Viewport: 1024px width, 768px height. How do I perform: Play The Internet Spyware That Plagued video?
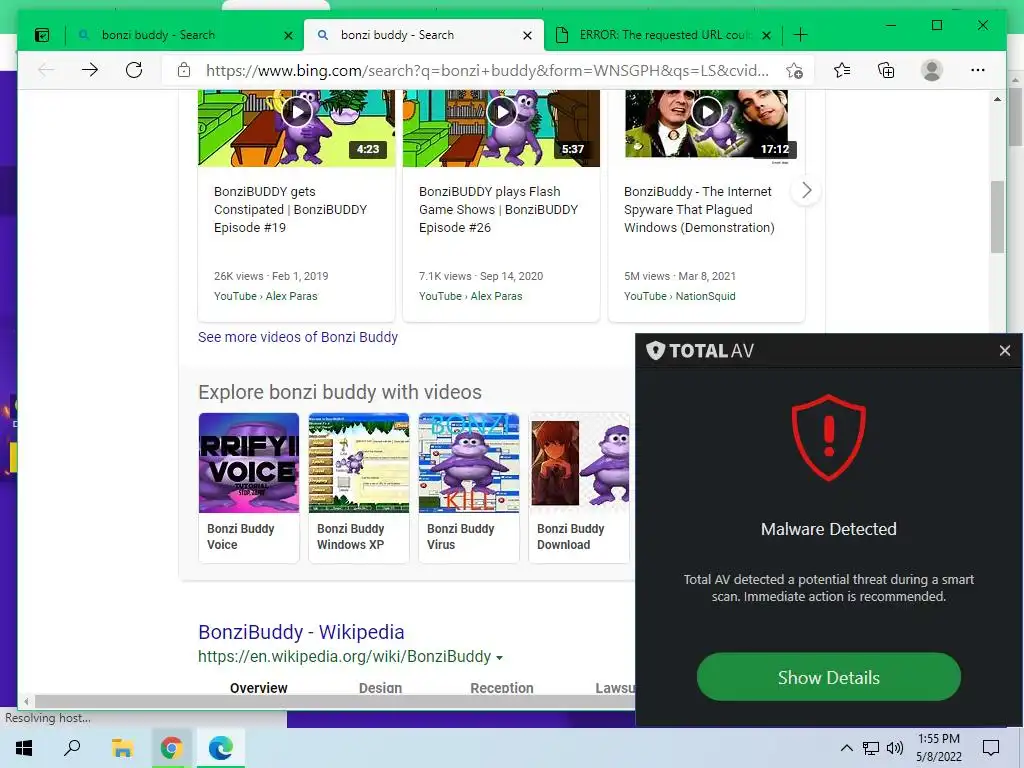[x=707, y=112]
